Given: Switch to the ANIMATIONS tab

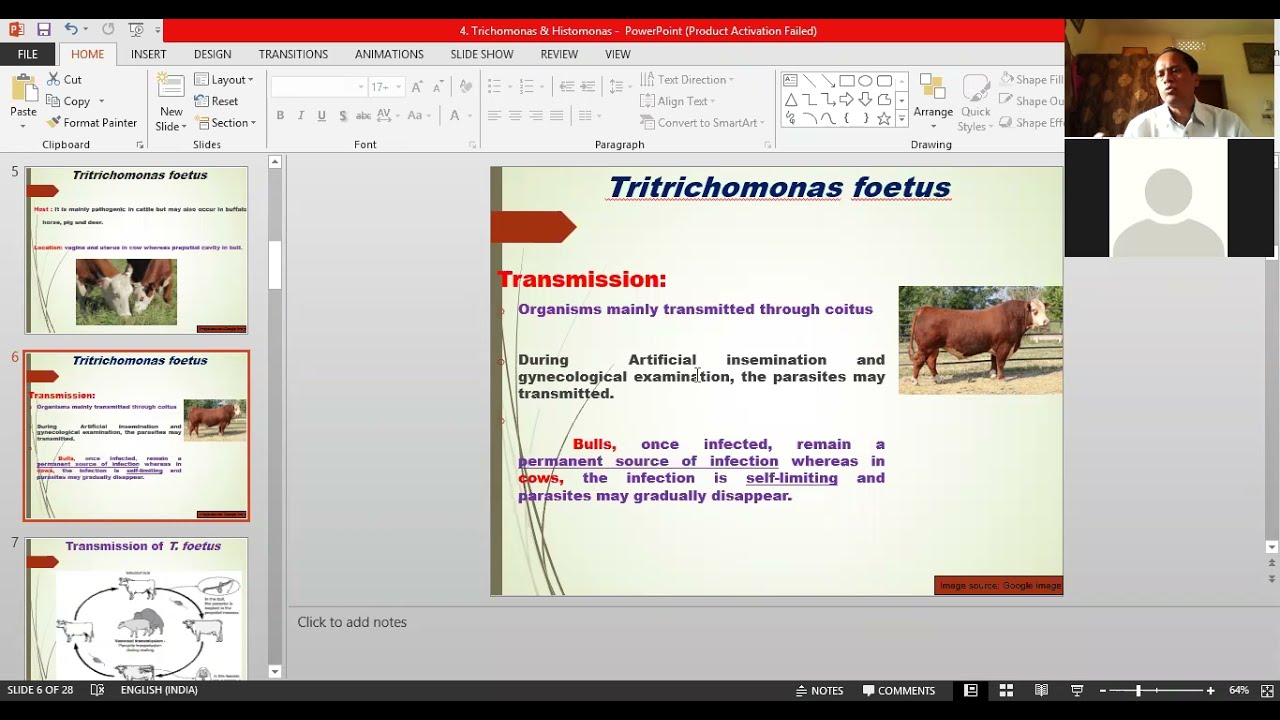Looking at the screenshot, I should 389,54.
